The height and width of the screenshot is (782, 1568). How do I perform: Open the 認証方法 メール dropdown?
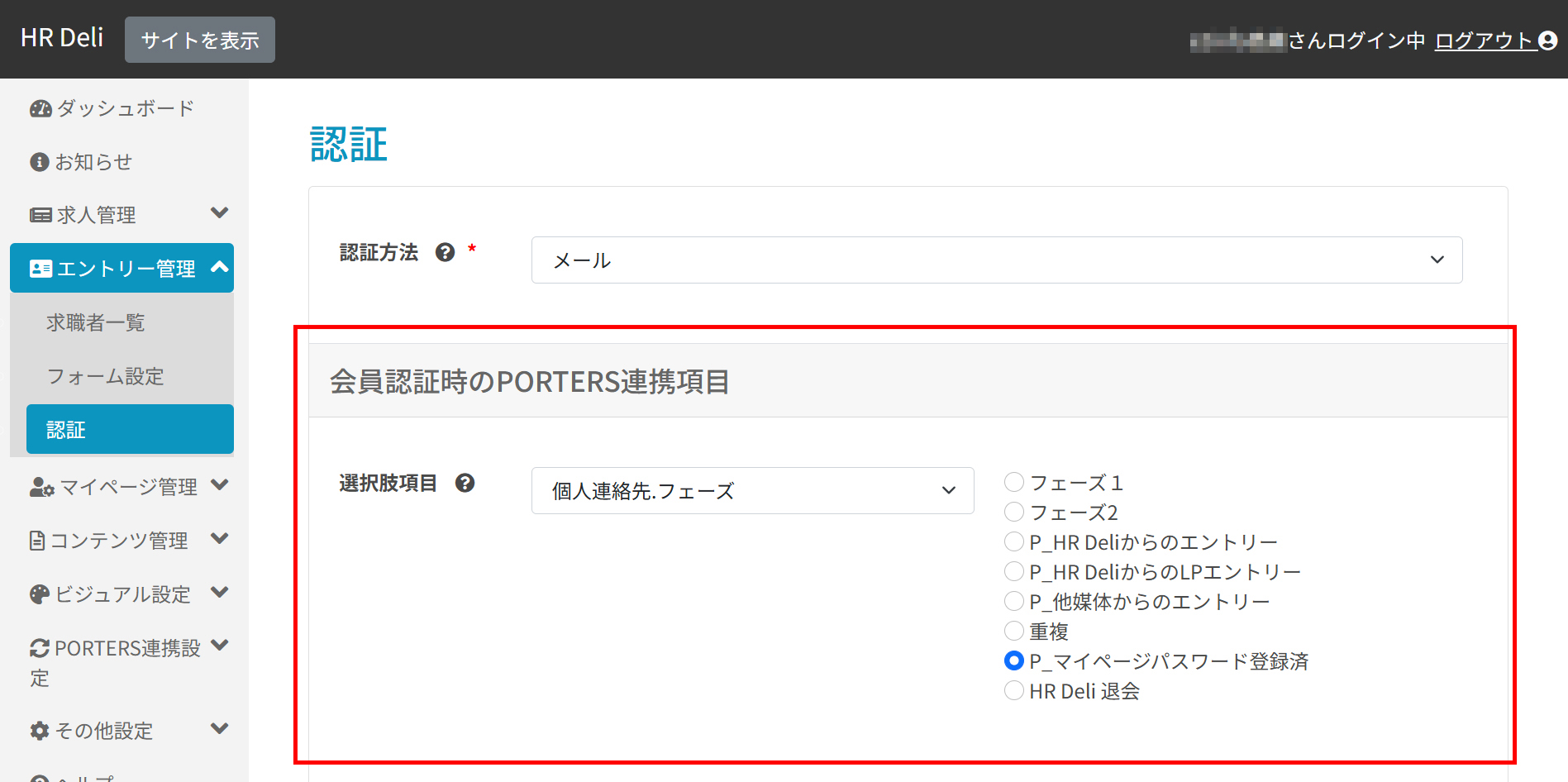point(997,260)
